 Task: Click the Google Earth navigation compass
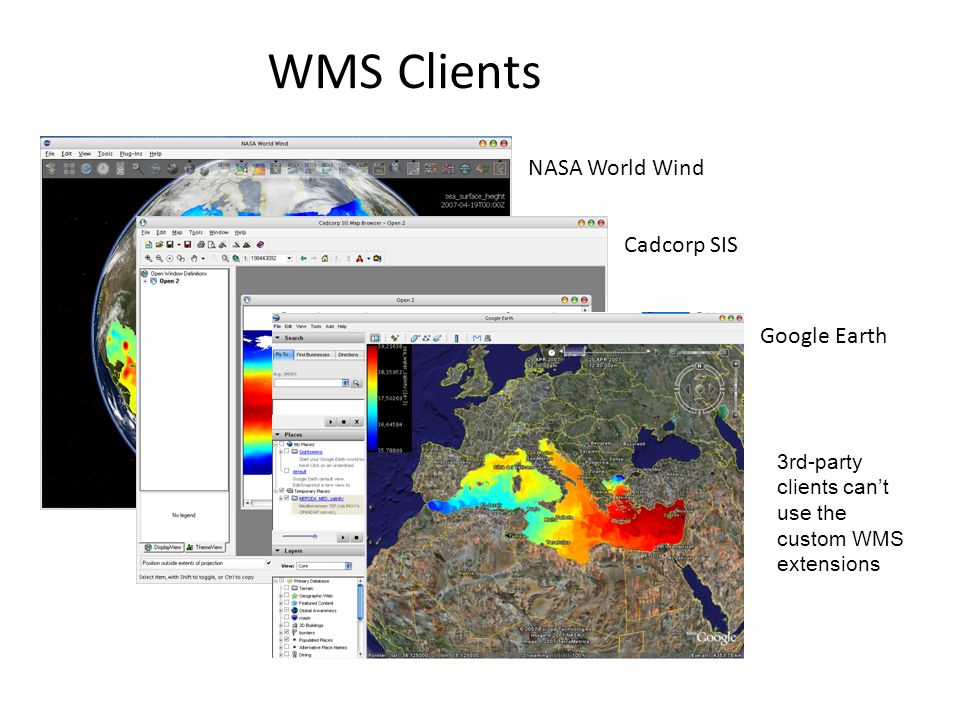click(x=699, y=389)
